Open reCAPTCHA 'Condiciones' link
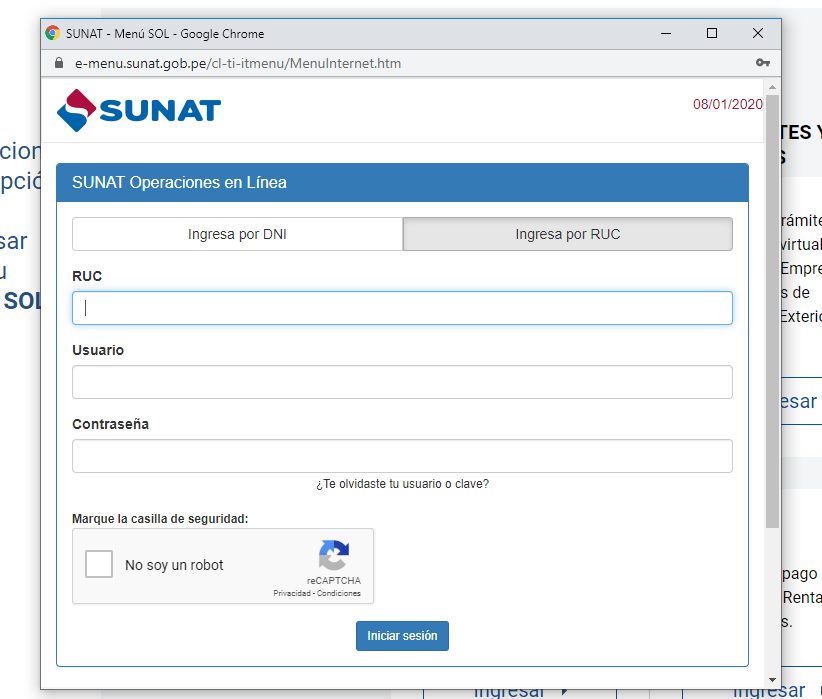This screenshot has height=699, width=822. (x=339, y=593)
